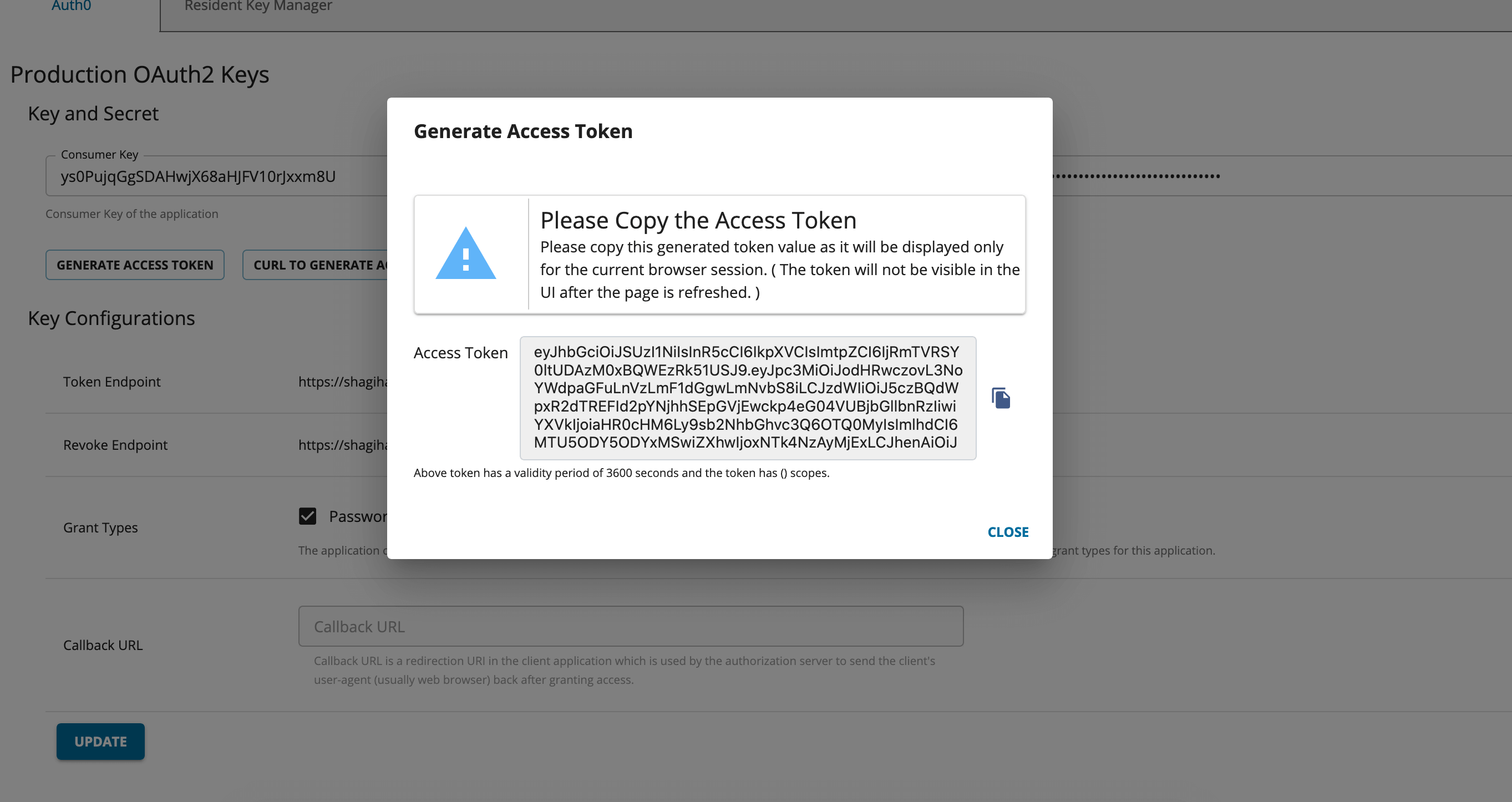Click the 'Please Copy the Access Token' heading
Screen dimensions: 1512x802
pyautogui.click(x=698, y=220)
